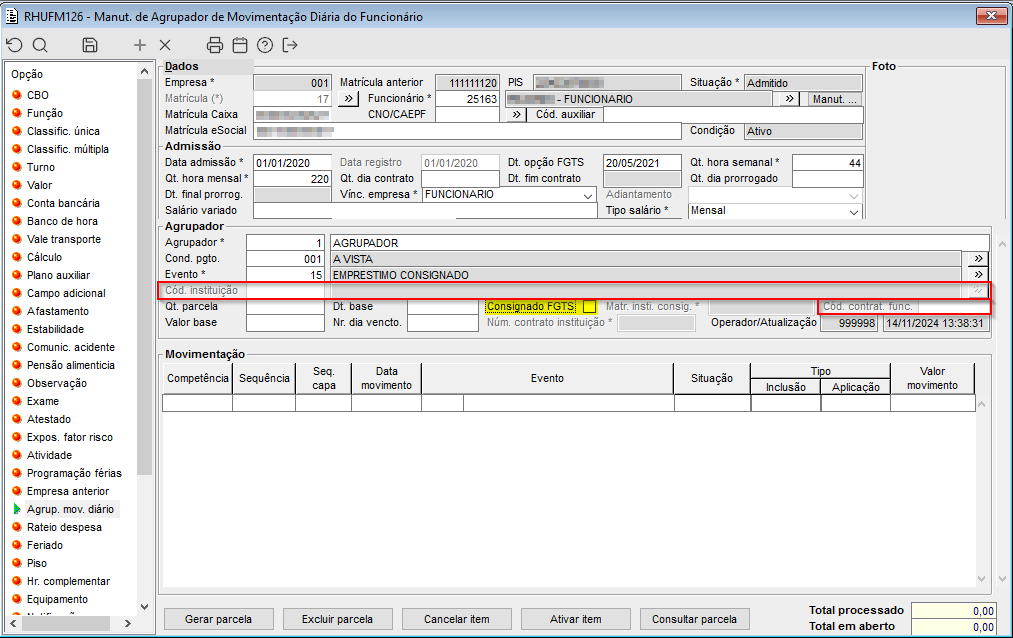Click the Salário variado input field
1013x638 pixels.
(x=424, y=211)
